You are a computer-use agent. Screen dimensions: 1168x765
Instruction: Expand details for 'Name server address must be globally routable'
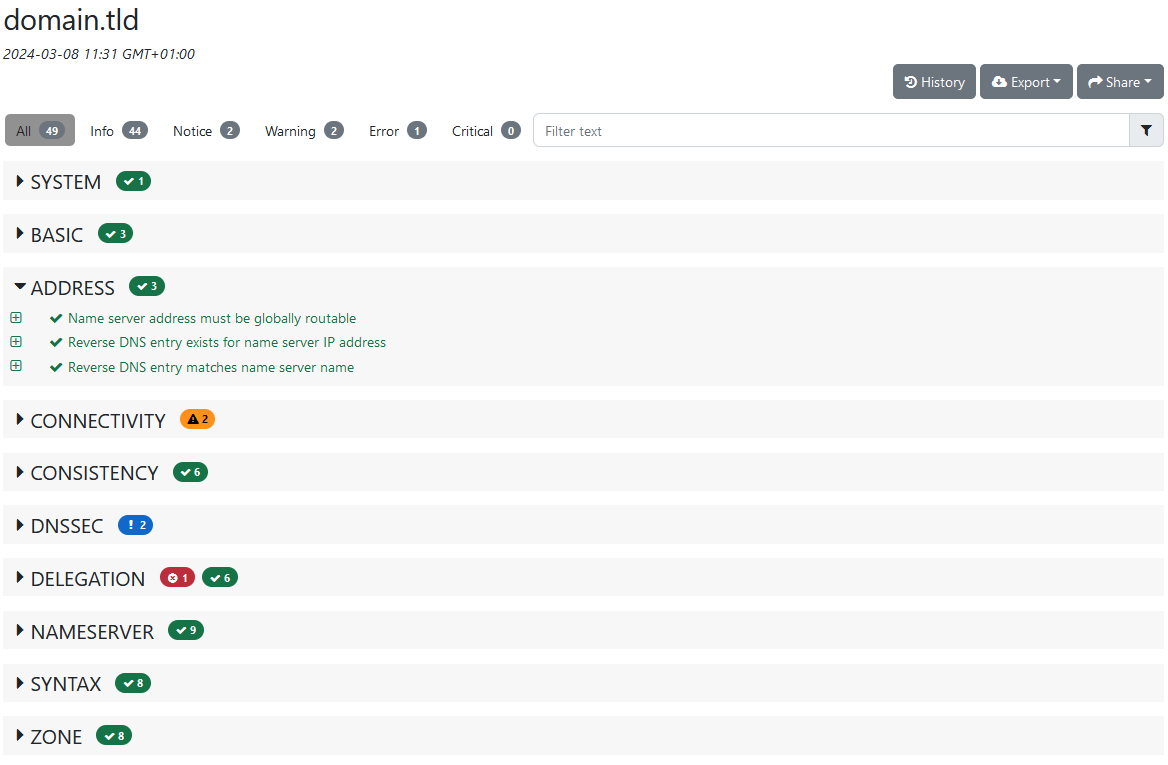(x=16, y=317)
